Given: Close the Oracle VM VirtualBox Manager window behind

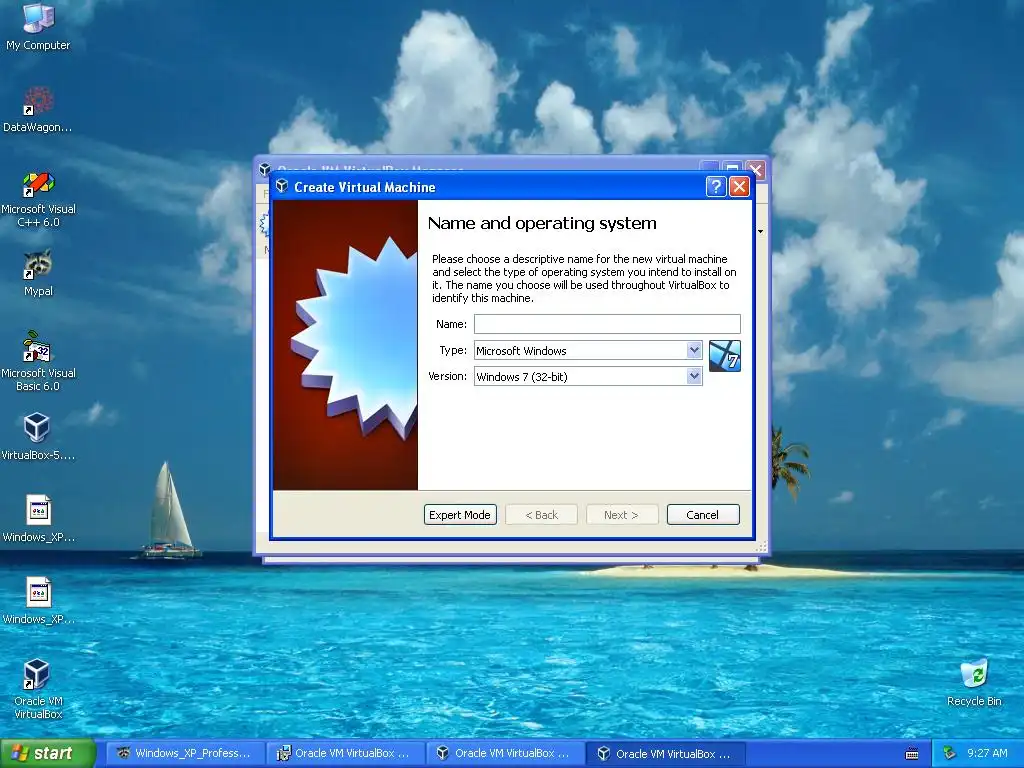Looking at the screenshot, I should click(756, 169).
